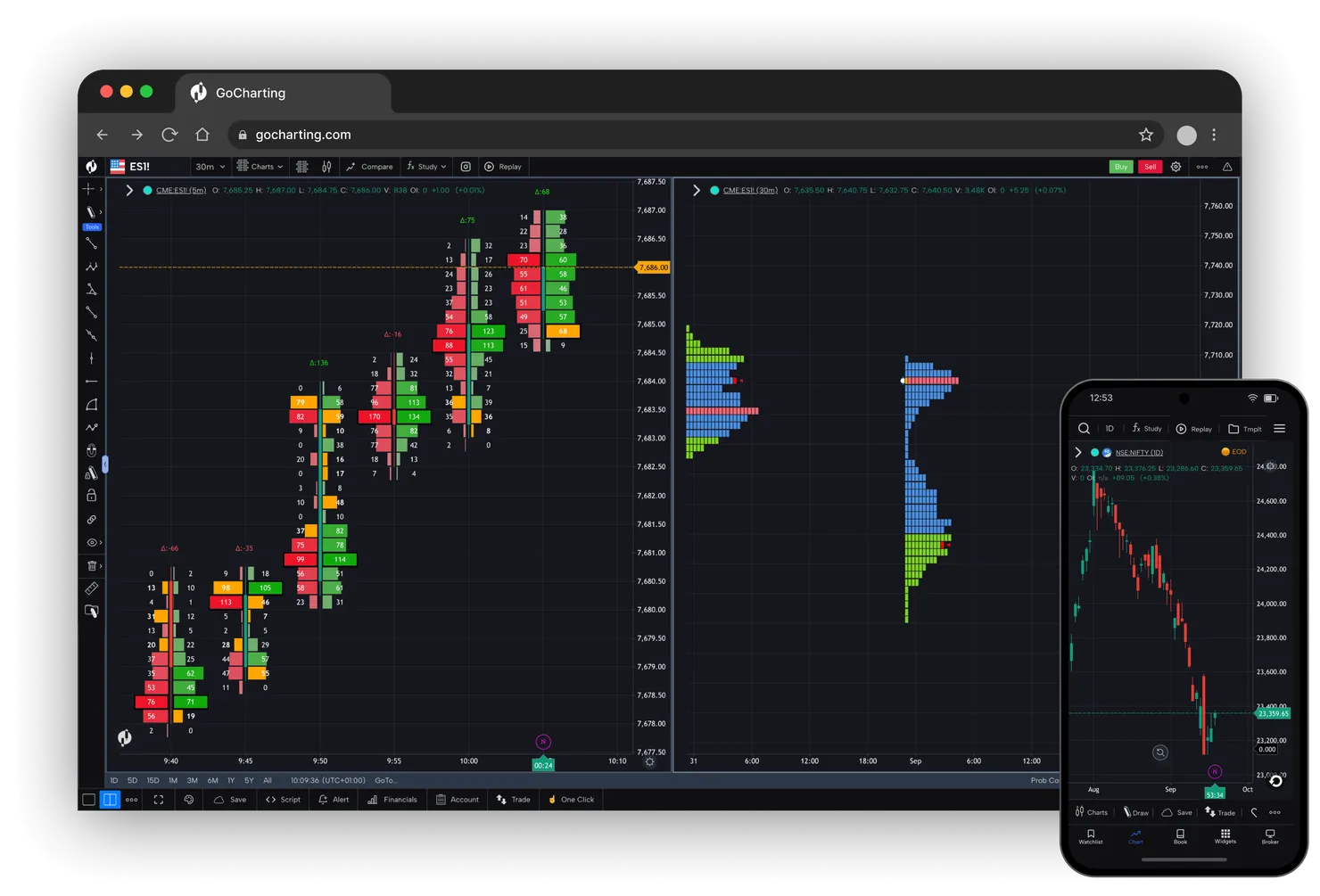Create an Alert from bottom toolbar
The height and width of the screenshot is (896, 1320).
pyautogui.click(x=334, y=800)
